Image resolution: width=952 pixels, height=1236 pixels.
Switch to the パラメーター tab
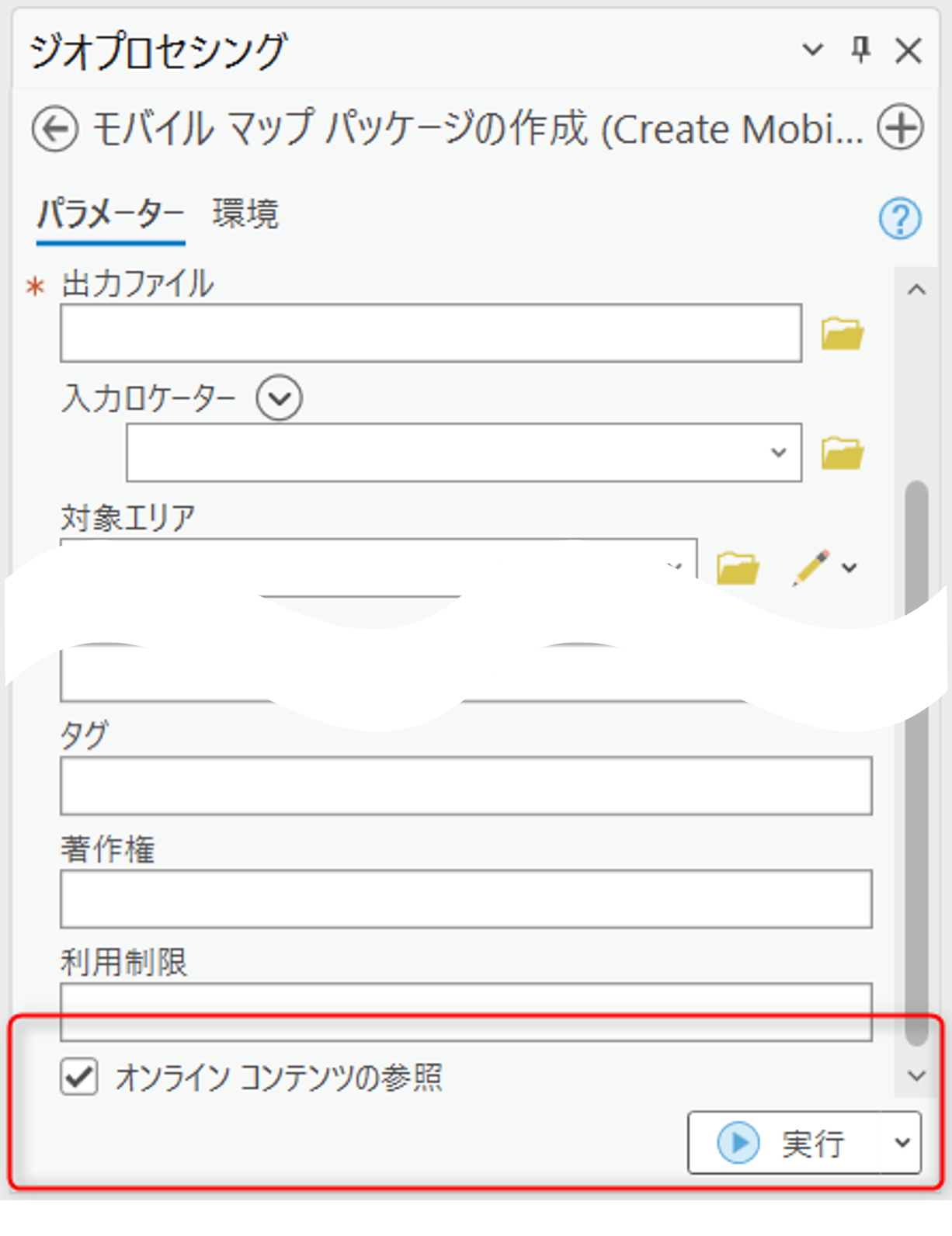pyautogui.click(x=110, y=214)
